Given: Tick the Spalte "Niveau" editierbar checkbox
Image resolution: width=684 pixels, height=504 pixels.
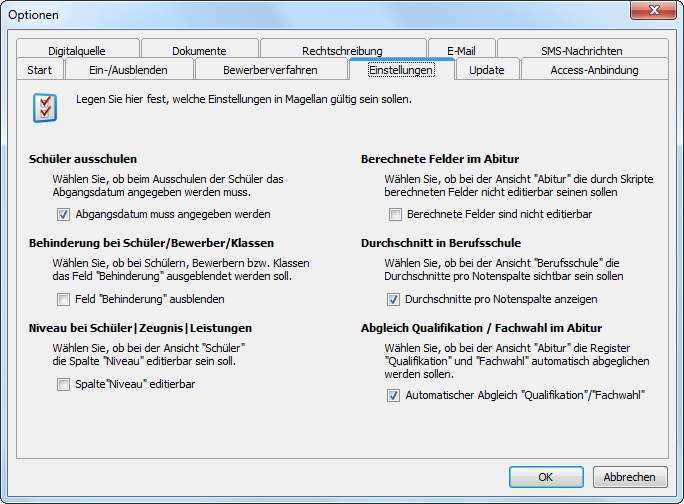Looking at the screenshot, I should [x=63, y=384].
